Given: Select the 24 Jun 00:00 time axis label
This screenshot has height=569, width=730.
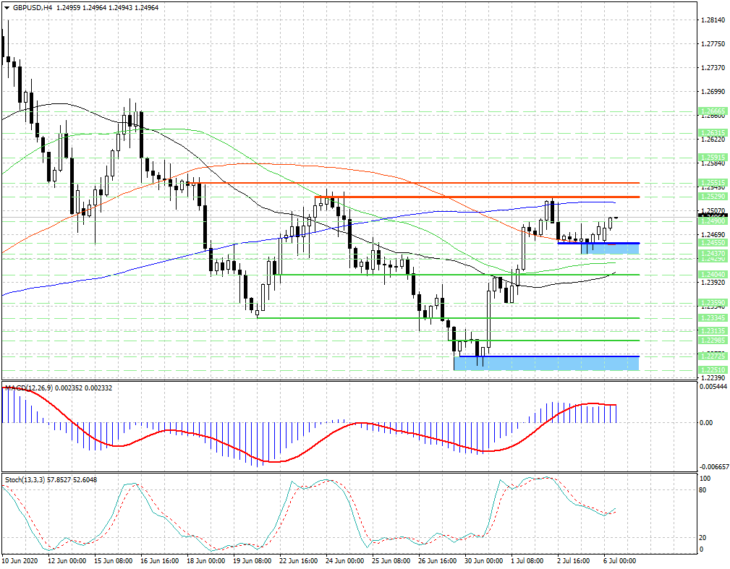Looking at the screenshot, I should pyautogui.click(x=345, y=561).
